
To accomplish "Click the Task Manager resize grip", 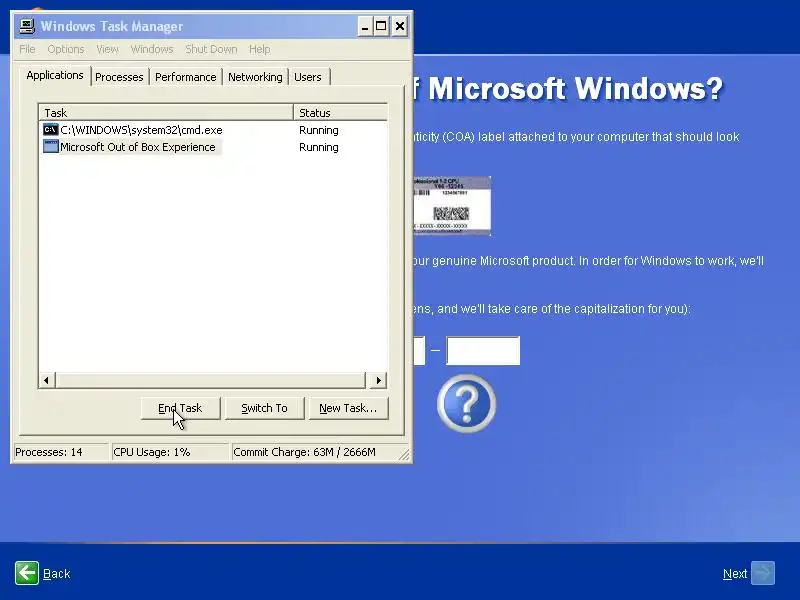I will [x=404, y=454].
